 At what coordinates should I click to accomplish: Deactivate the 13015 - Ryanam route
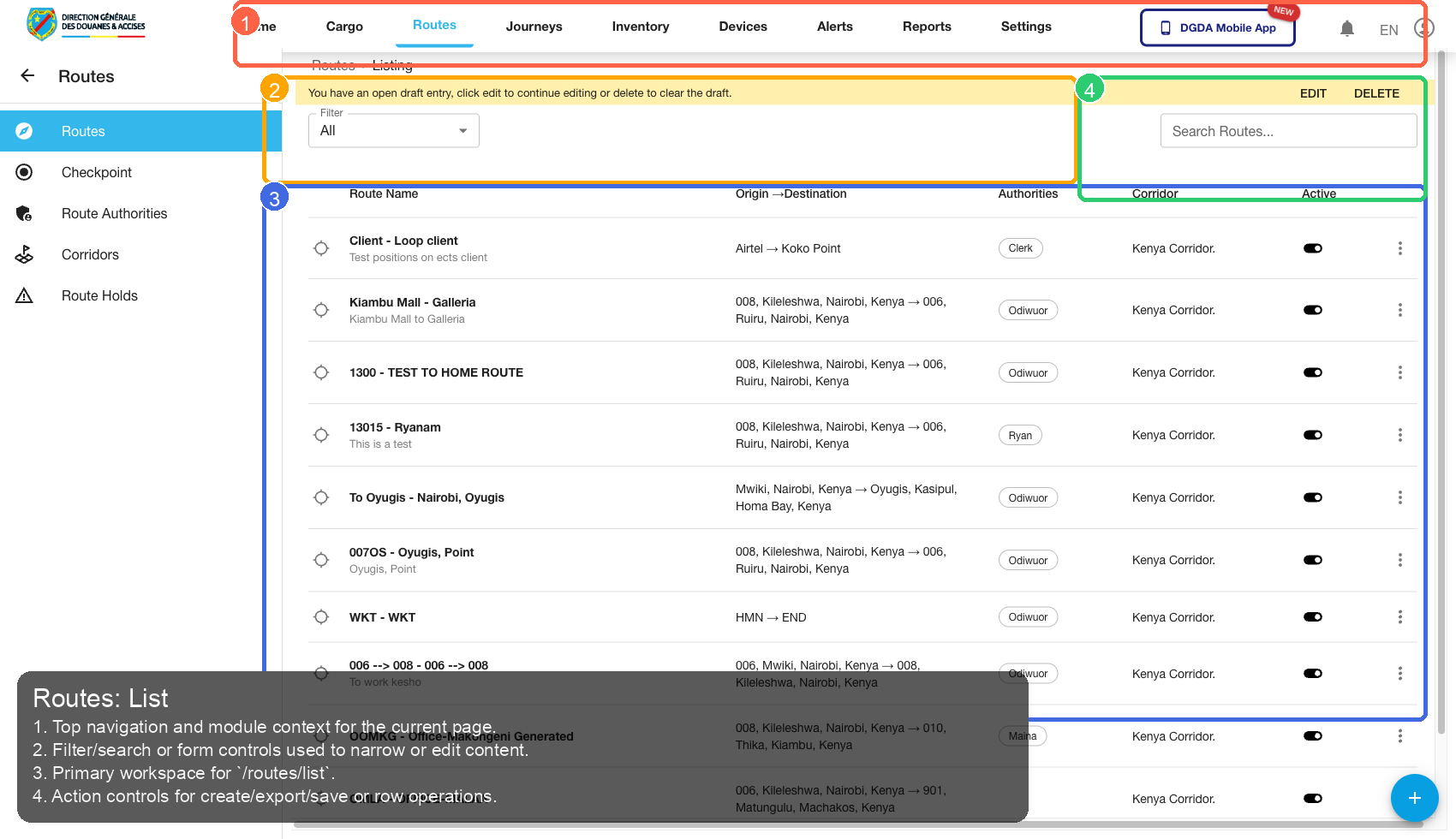coord(1313,435)
